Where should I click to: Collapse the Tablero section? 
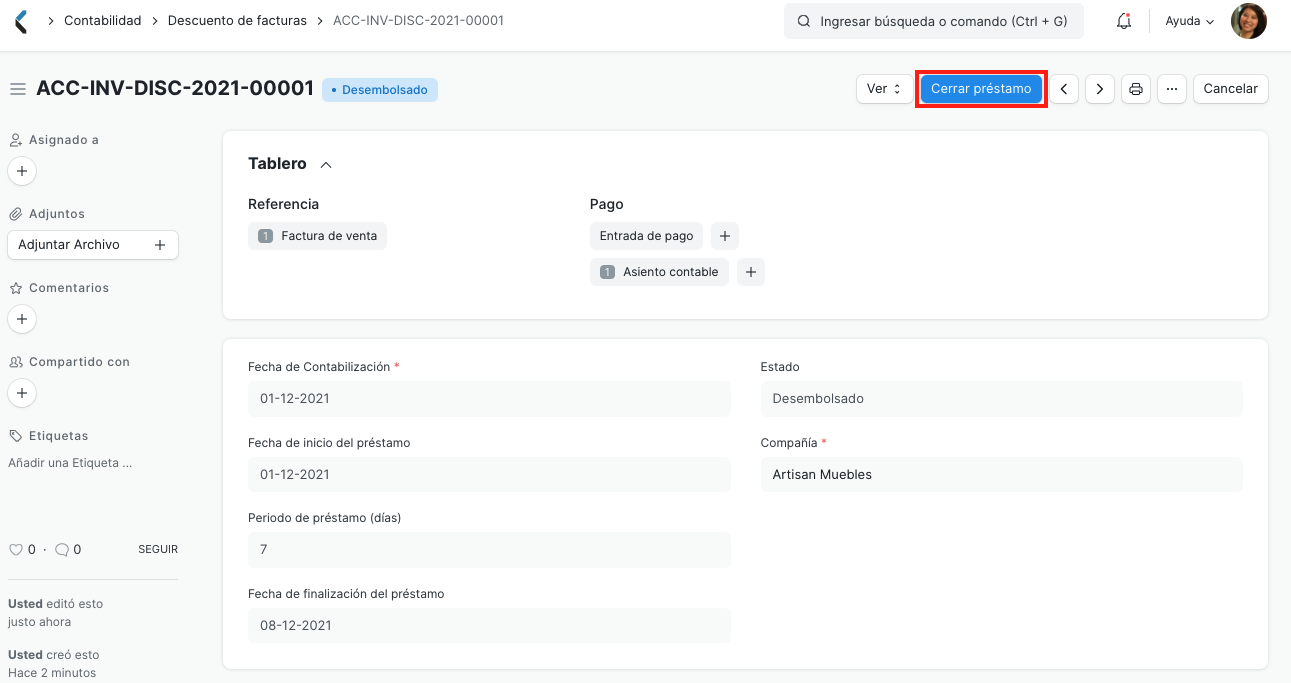click(325, 164)
